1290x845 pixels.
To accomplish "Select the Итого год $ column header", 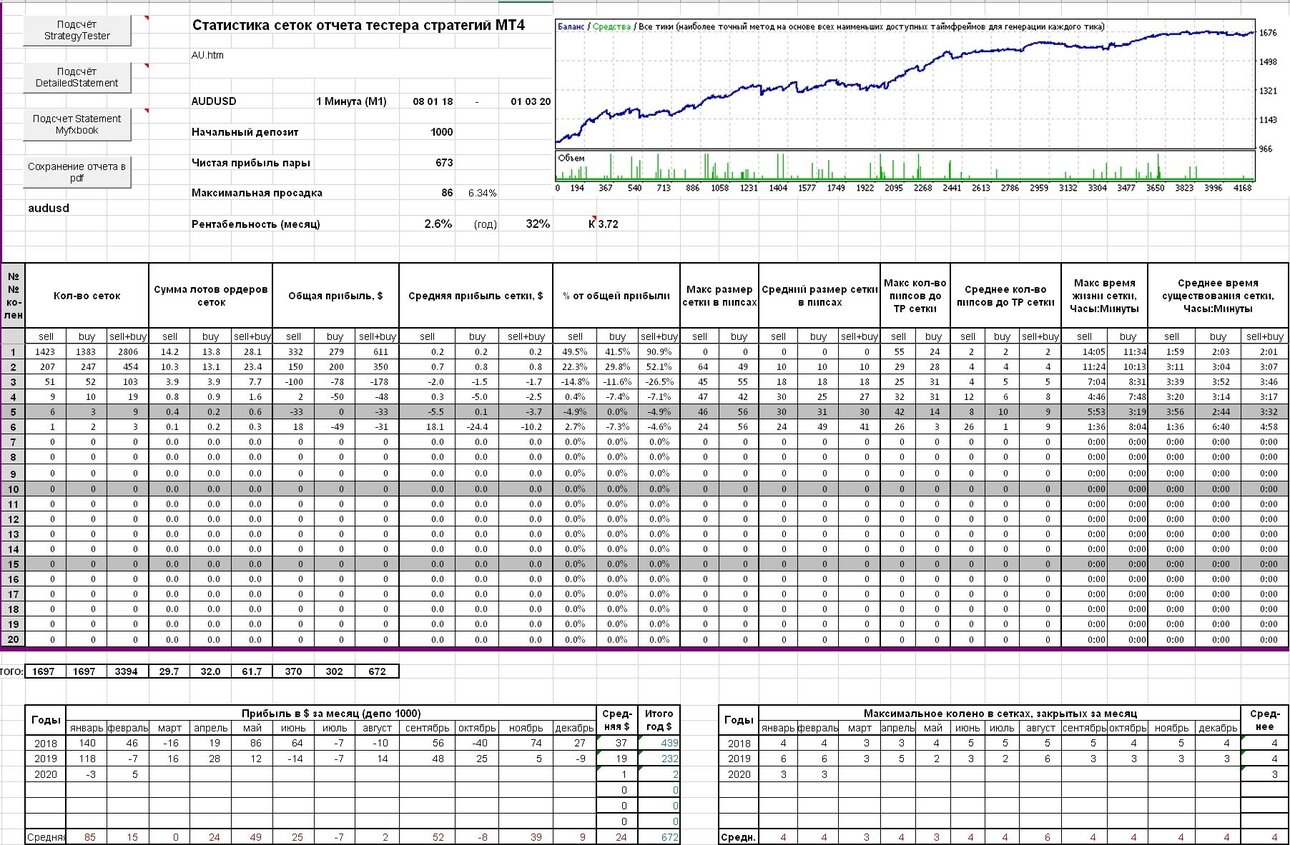I will tap(659, 720).
